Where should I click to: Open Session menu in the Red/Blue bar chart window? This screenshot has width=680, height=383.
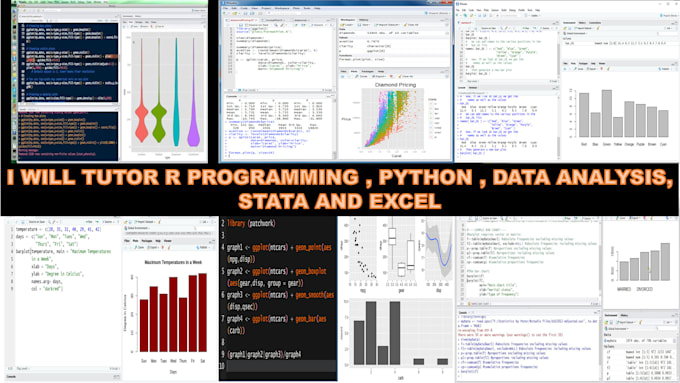495,10
